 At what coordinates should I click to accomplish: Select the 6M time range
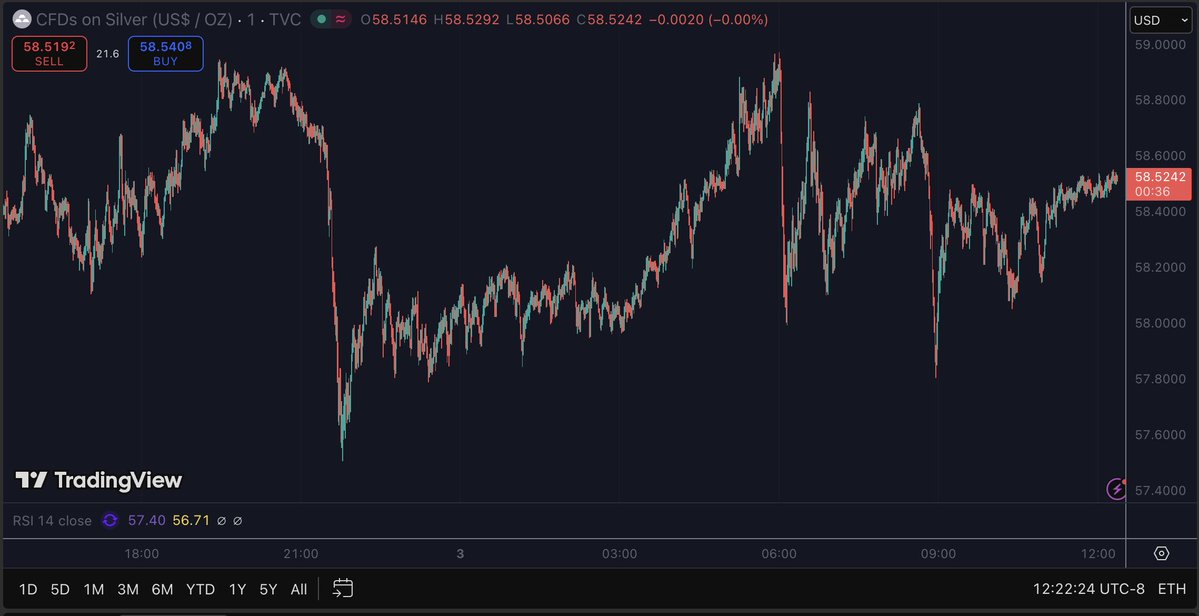pos(162,589)
